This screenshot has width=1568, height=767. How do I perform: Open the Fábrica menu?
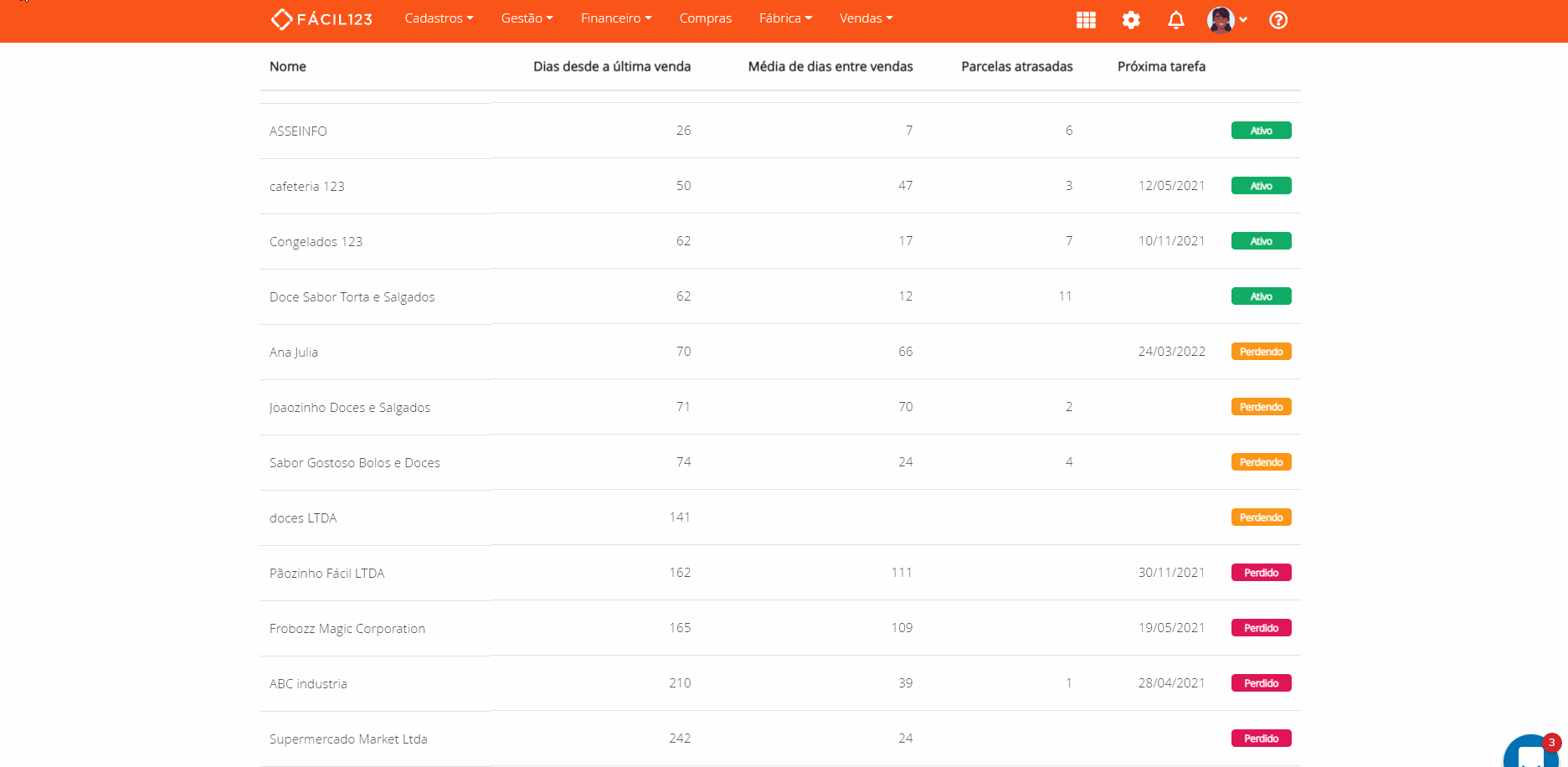(x=785, y=18)
